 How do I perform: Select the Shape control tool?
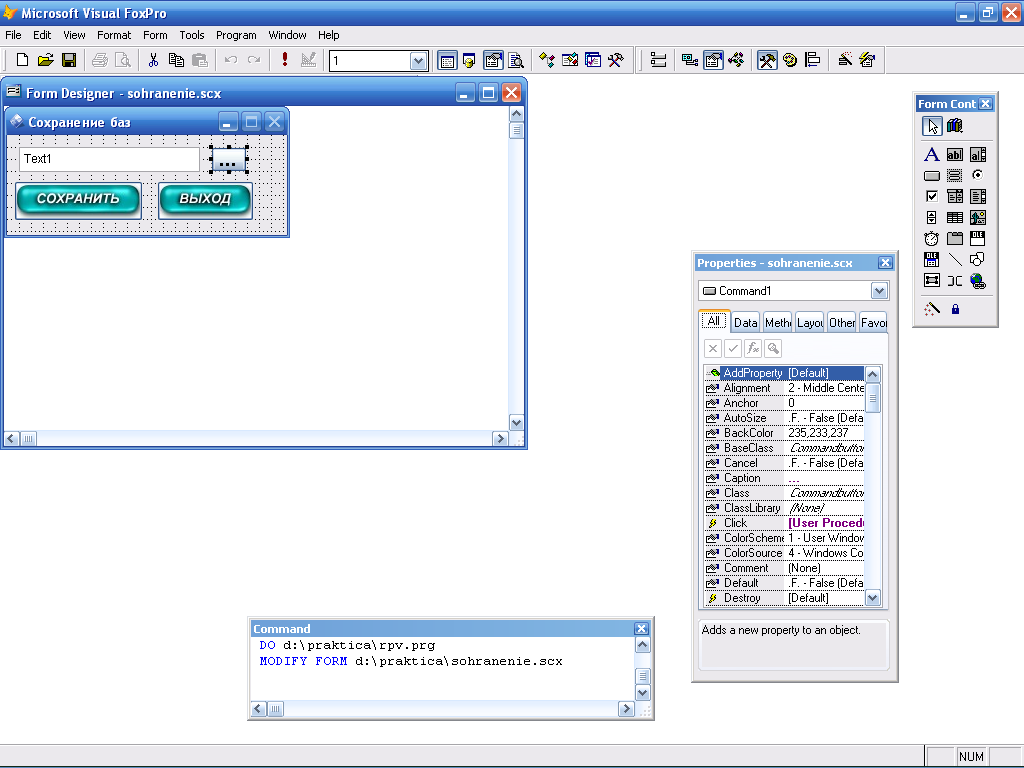click(978, 259)
